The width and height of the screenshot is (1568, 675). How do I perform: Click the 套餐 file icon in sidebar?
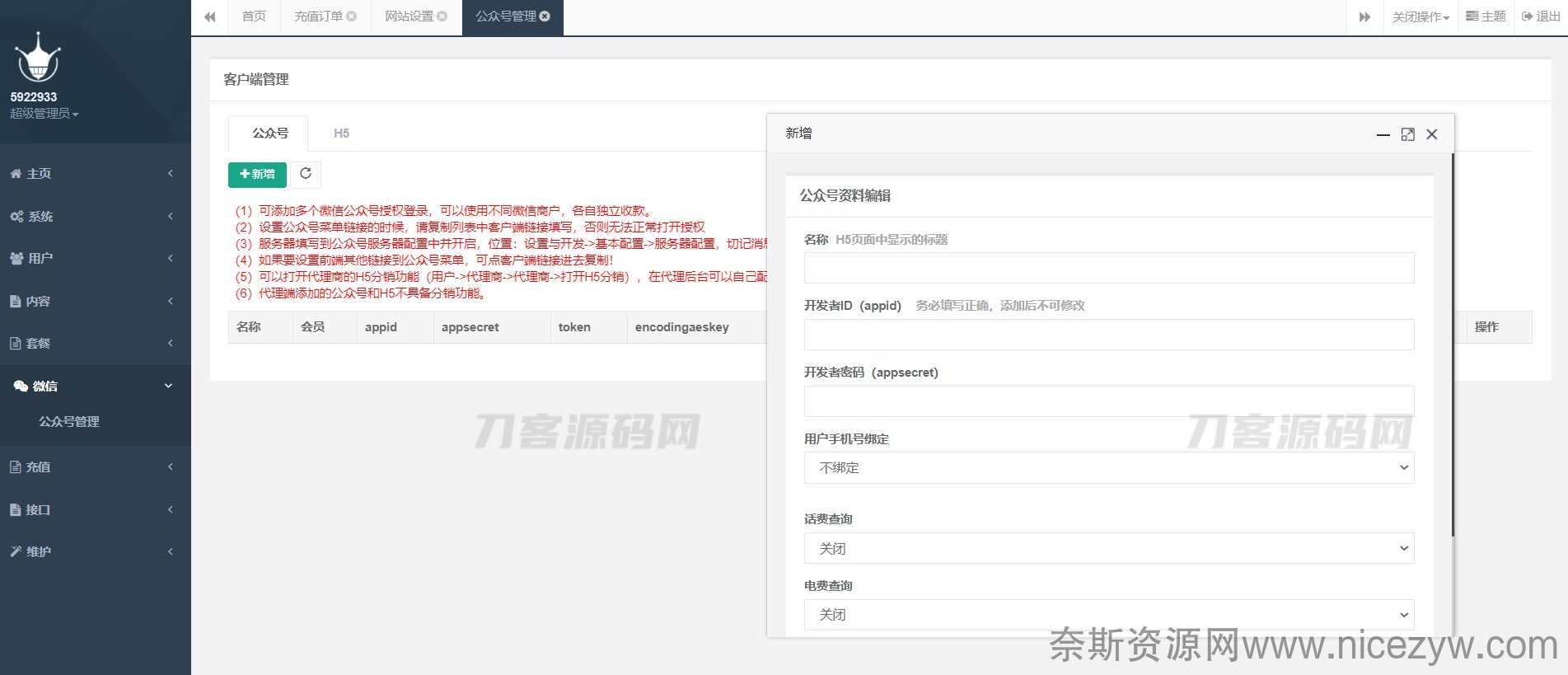15,343
